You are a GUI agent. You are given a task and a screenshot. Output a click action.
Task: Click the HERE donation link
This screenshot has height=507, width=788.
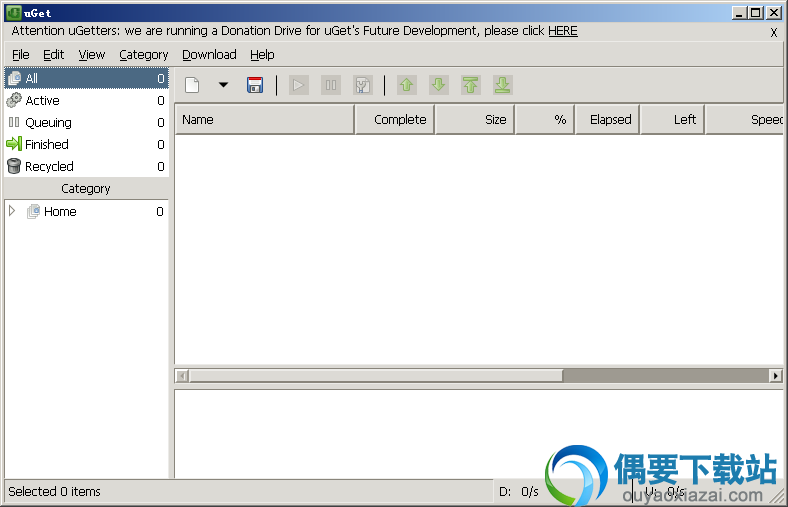click(x=563, y=31)
